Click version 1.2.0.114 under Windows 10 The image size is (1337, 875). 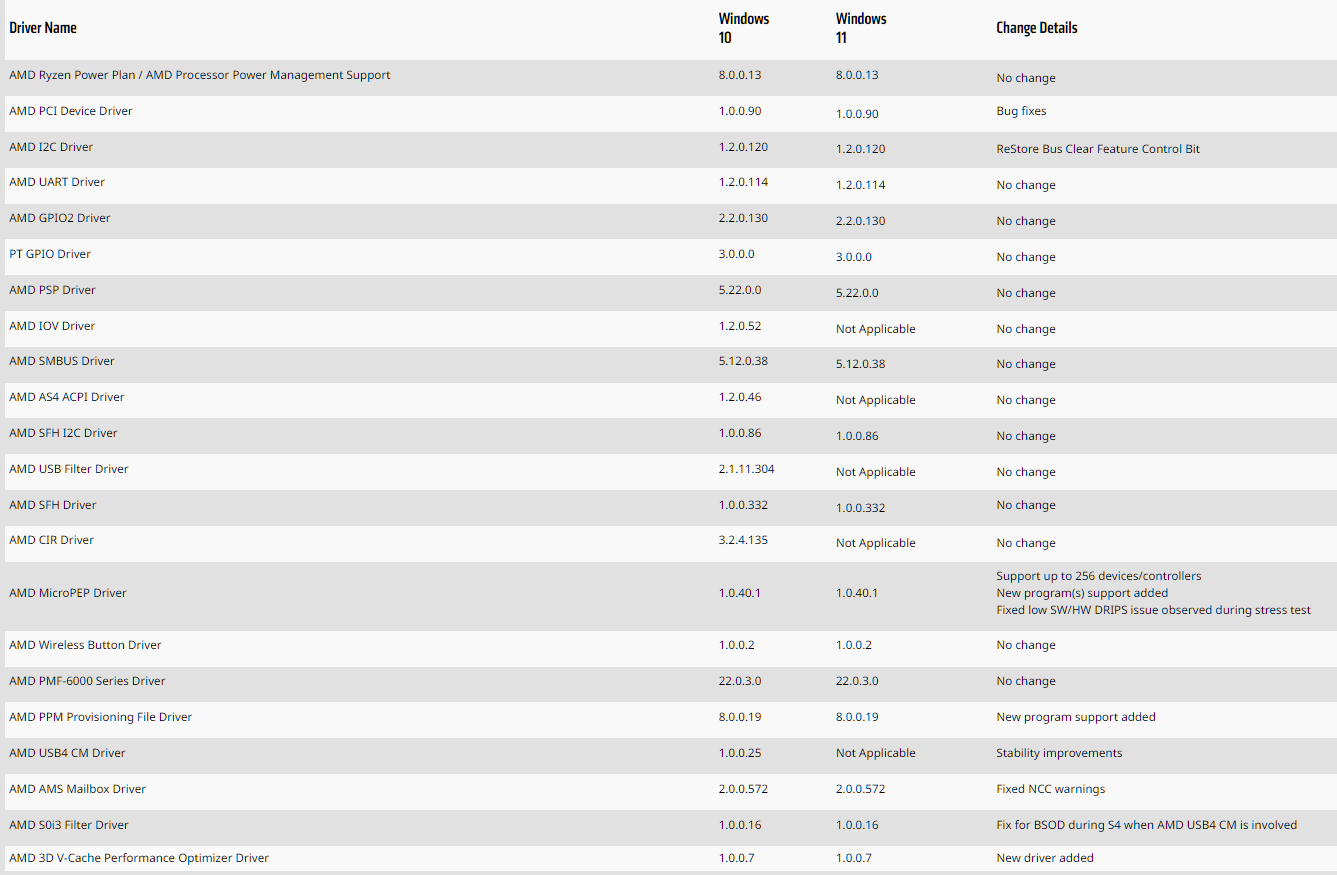point(743,182)
